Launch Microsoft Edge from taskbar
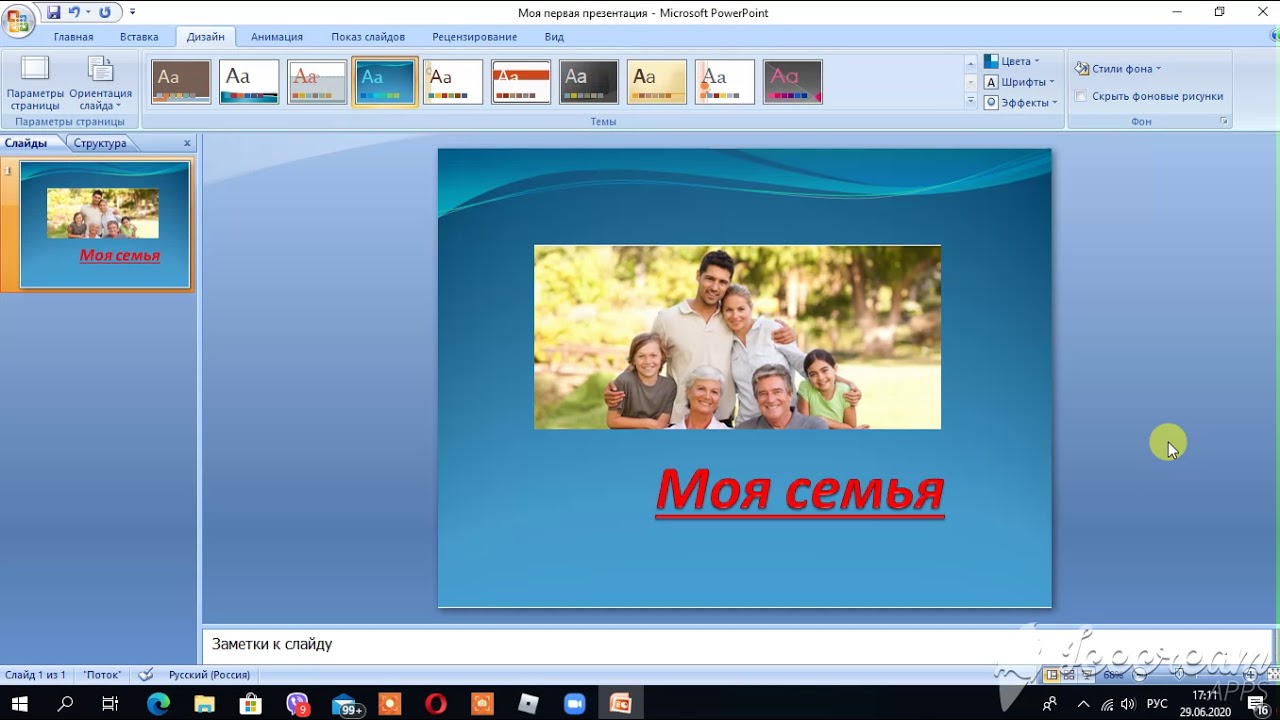 (158, 704)
